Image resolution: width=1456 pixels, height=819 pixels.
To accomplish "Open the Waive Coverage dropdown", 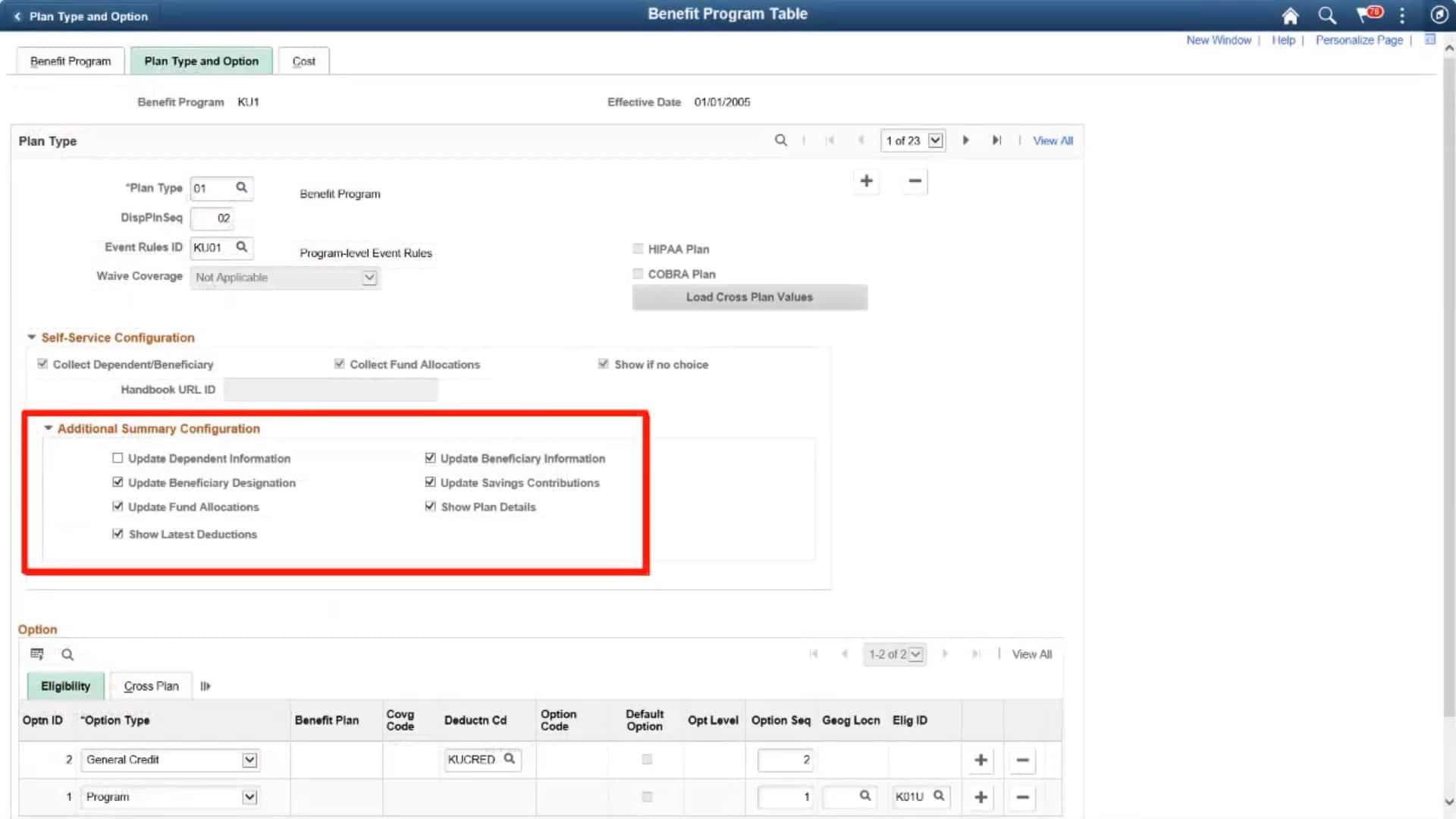I will click(x=369, y=278).
